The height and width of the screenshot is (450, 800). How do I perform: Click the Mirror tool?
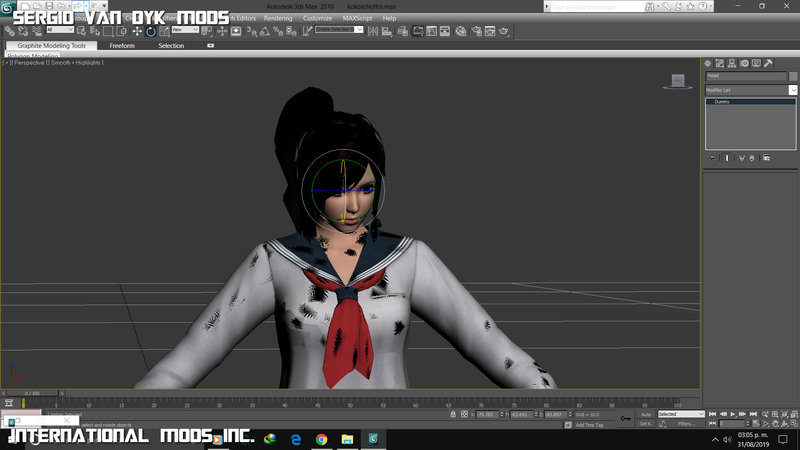pyautogui.click(x=373, y=31)
